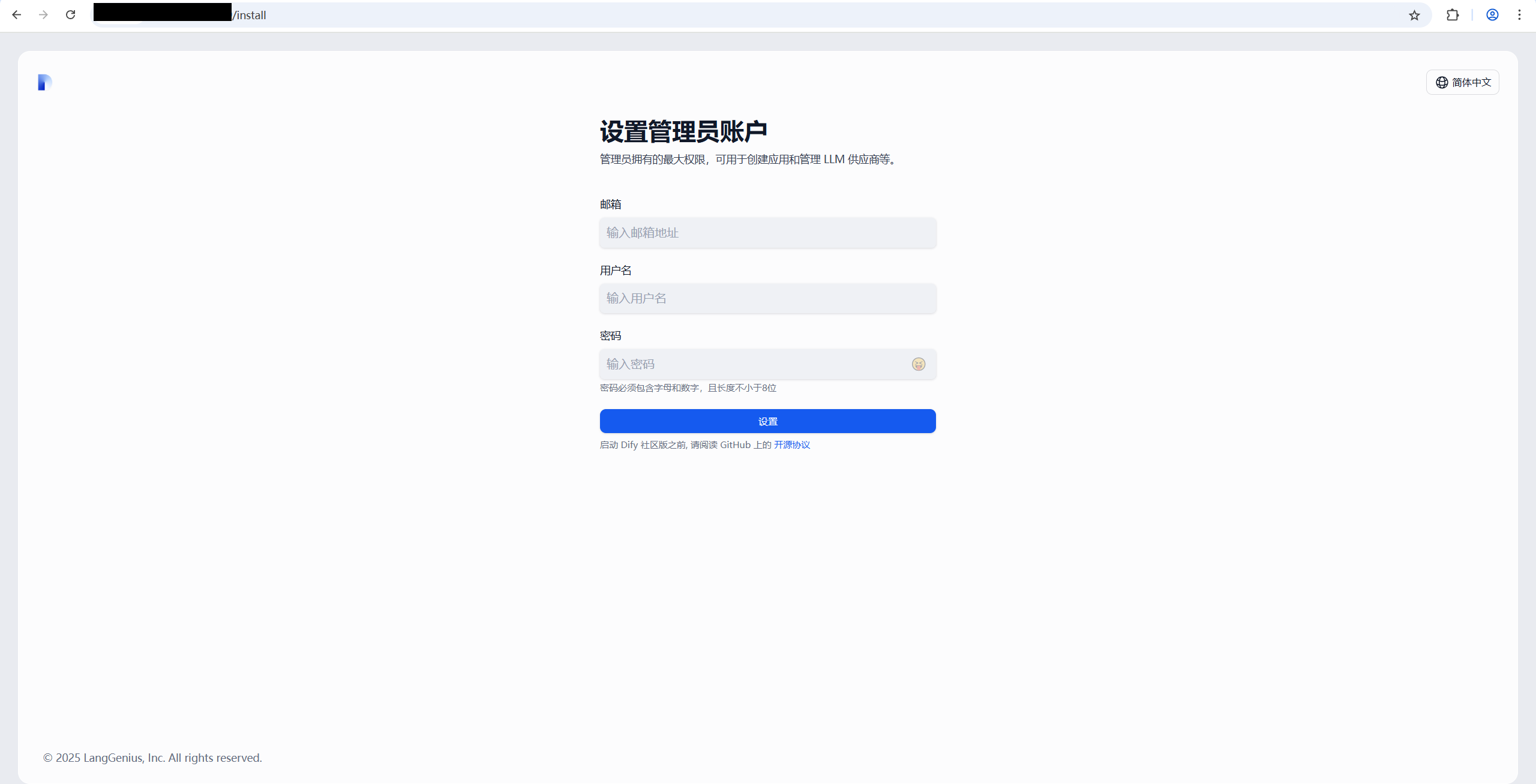Focus the 输入密码 password field
Image resolution: width=1536 pixels, height=784 pixels.
click(750, 364)
